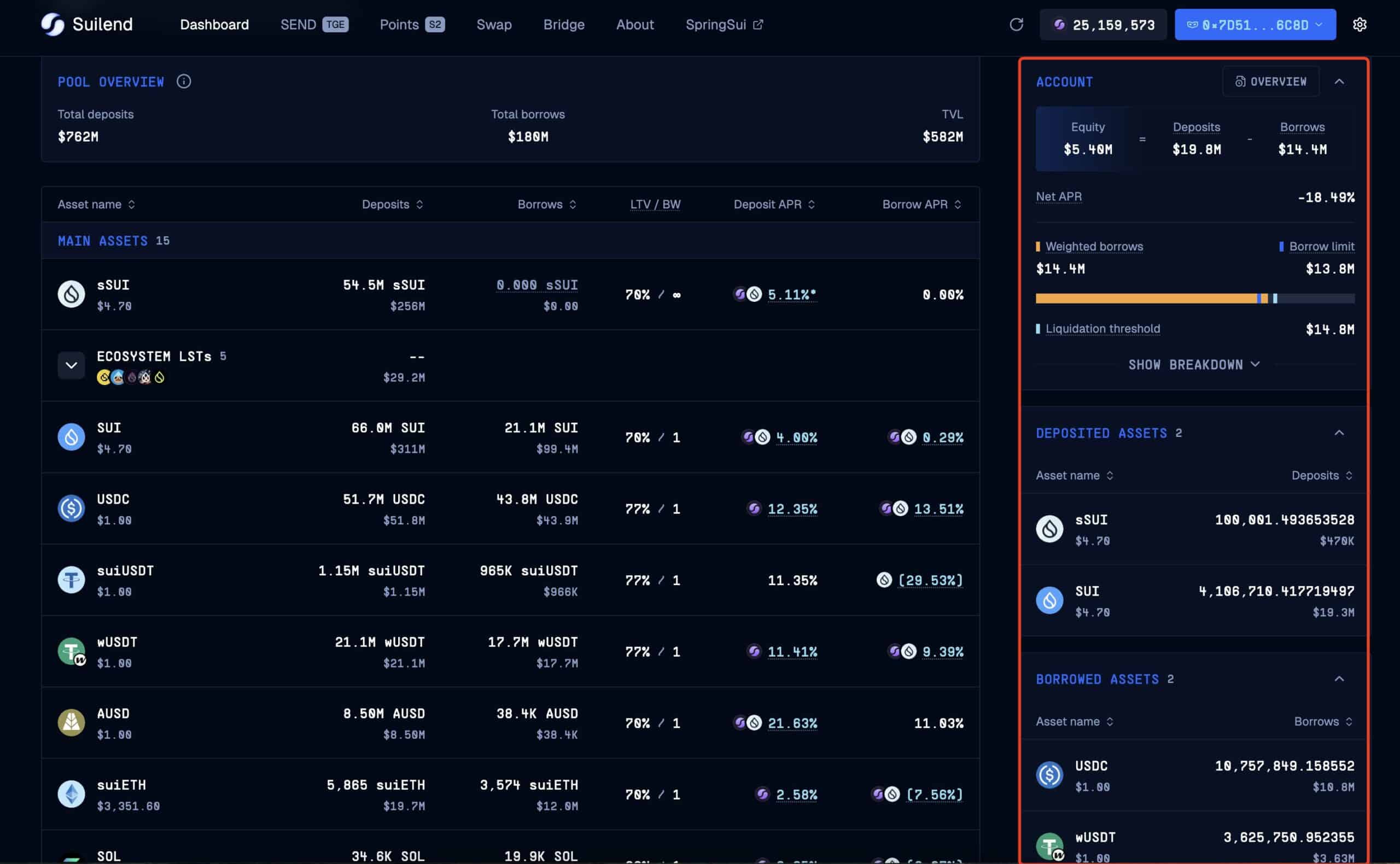Click the USDC token icon in the asset list
Viewport: 1400px width, 864px height.
pos(72,508)
